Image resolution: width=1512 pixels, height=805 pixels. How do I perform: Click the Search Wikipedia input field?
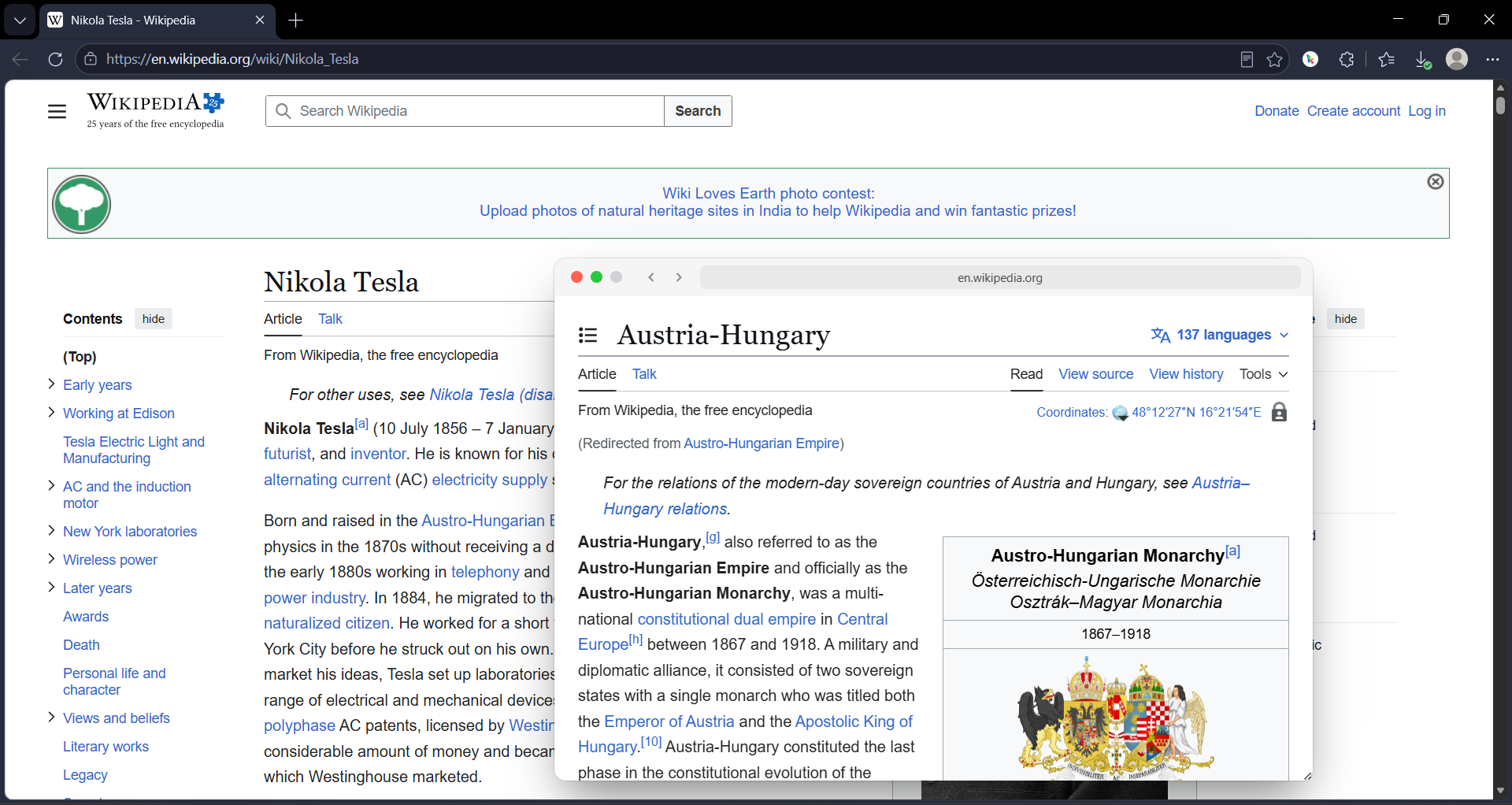tap(465, 111)
